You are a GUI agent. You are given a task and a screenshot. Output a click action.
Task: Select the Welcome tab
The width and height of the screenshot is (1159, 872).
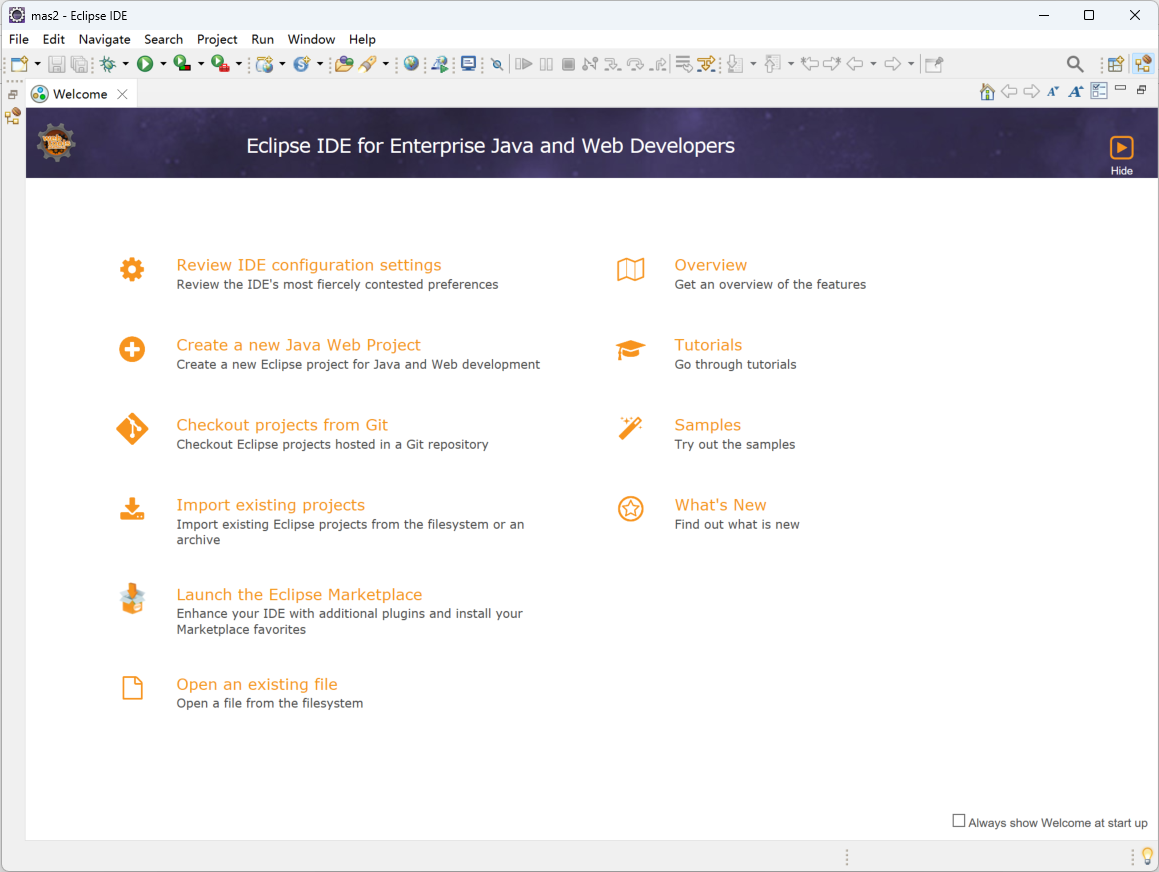(80, 94)
